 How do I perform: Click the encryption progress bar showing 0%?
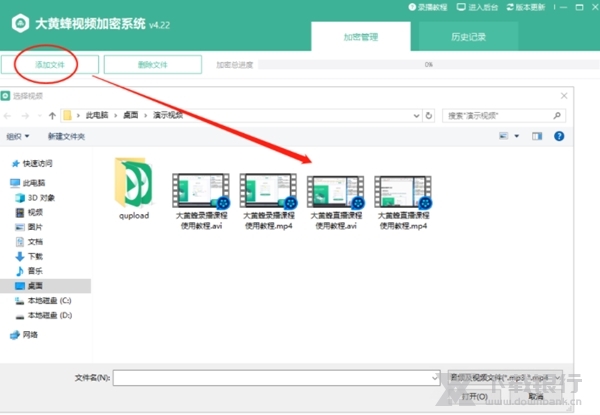pyautogui.click(x=429, y=65)
